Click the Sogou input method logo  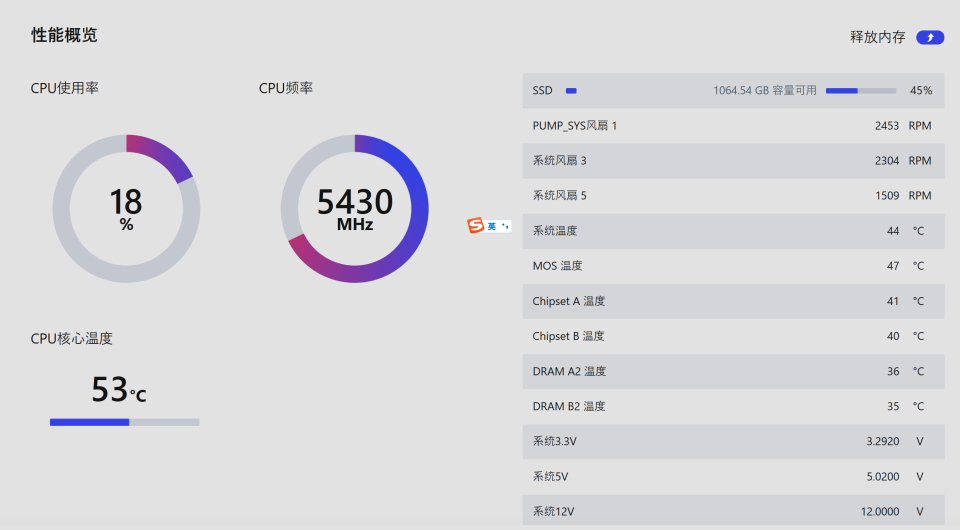click(476, 226)
